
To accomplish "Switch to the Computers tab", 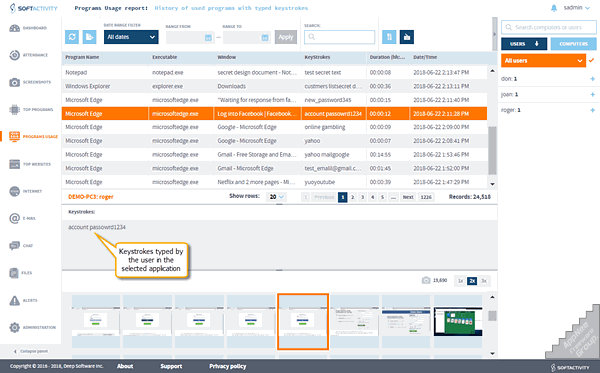I will (x=573, y=44).
